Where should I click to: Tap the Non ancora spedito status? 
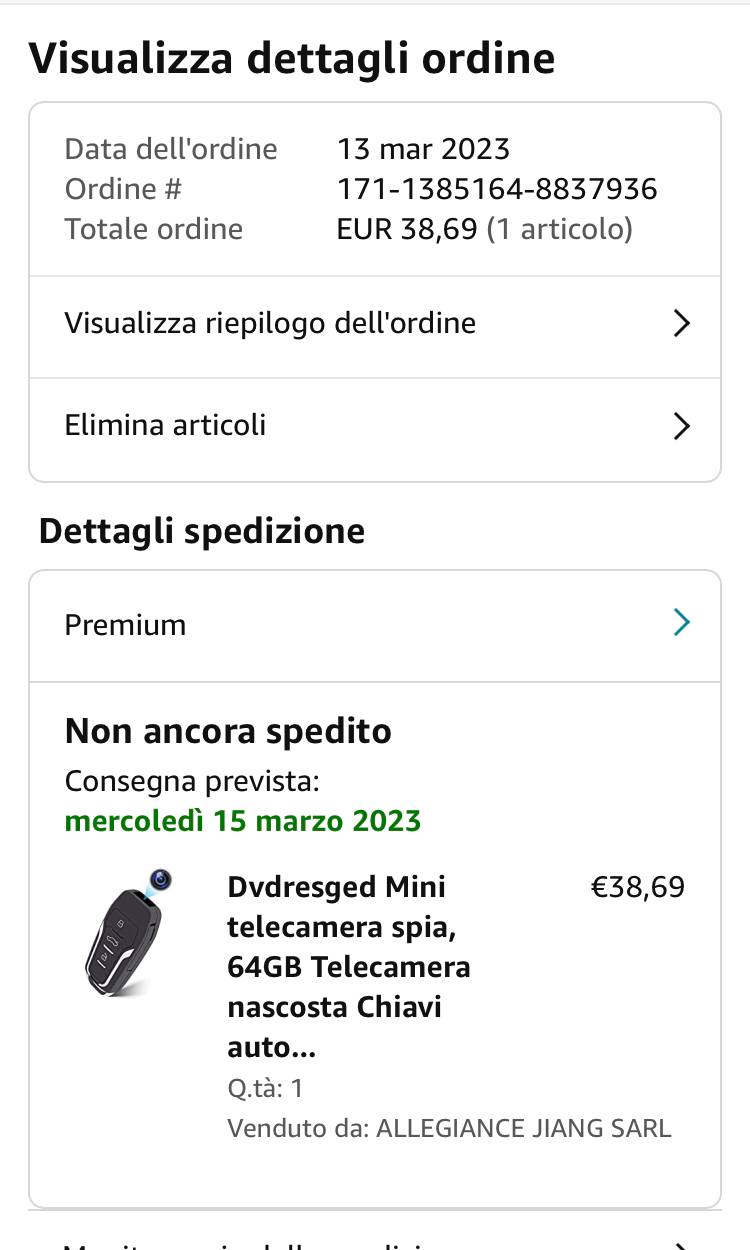click(x=228, y=731)
